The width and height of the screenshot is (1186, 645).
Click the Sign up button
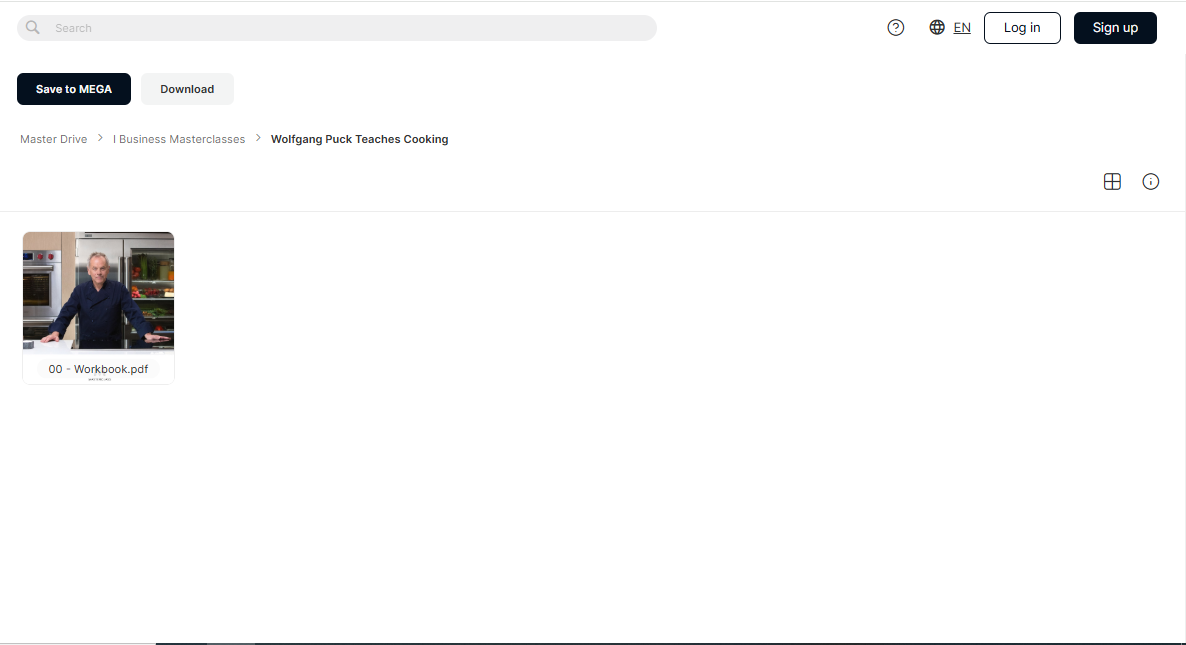1115,28
